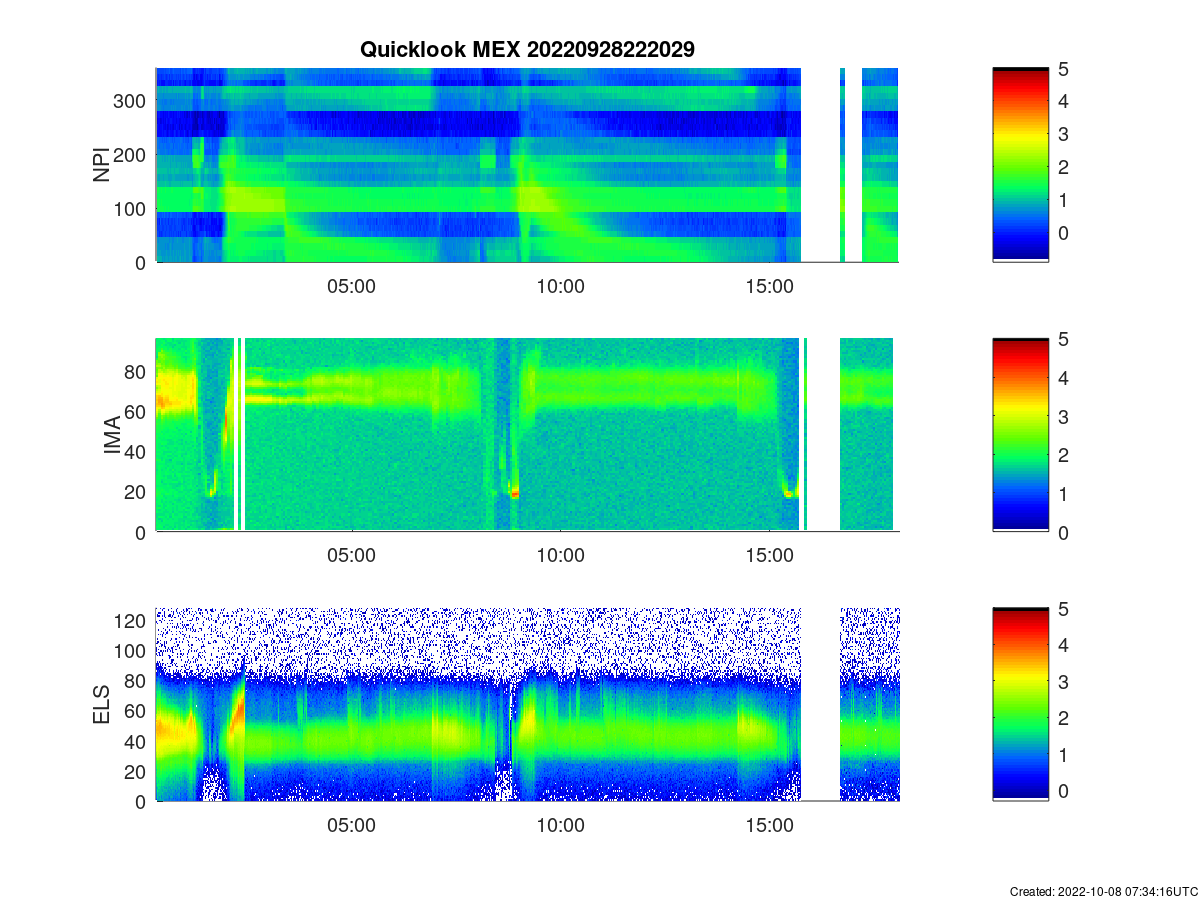Click the 15:00 tick under IMA panel
This screenshot has width=1200, height=900.
[x=768, y=556]
